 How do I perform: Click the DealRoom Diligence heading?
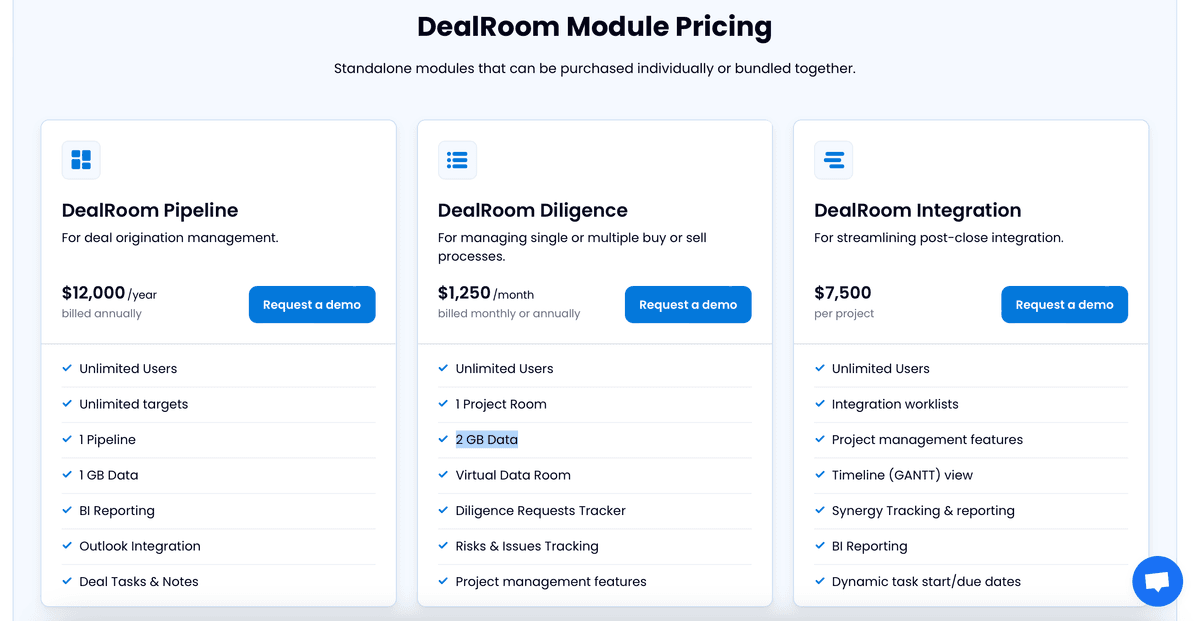pyautogui.click(x=532, y=210)
